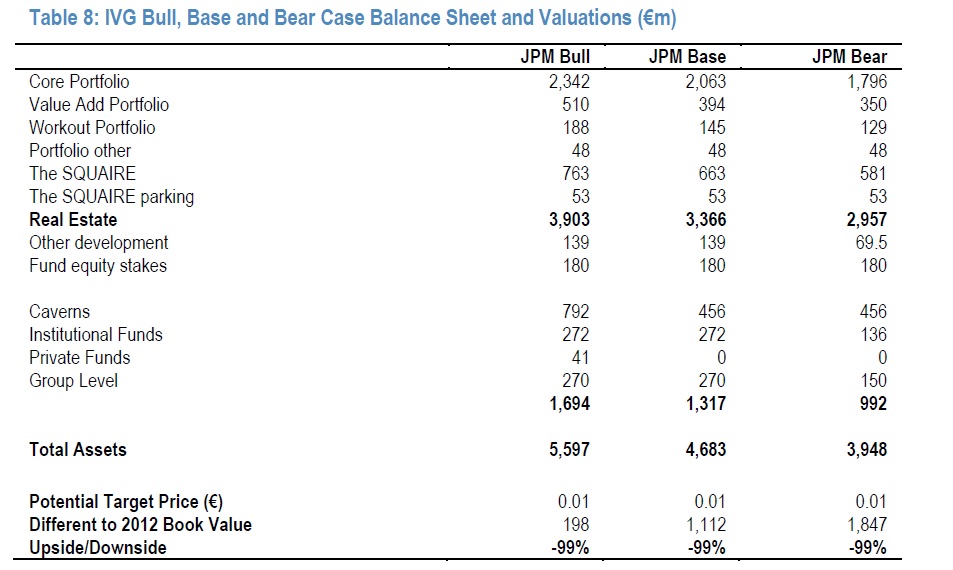
Task: Select the Caverns row label
Action: [59, 312]
